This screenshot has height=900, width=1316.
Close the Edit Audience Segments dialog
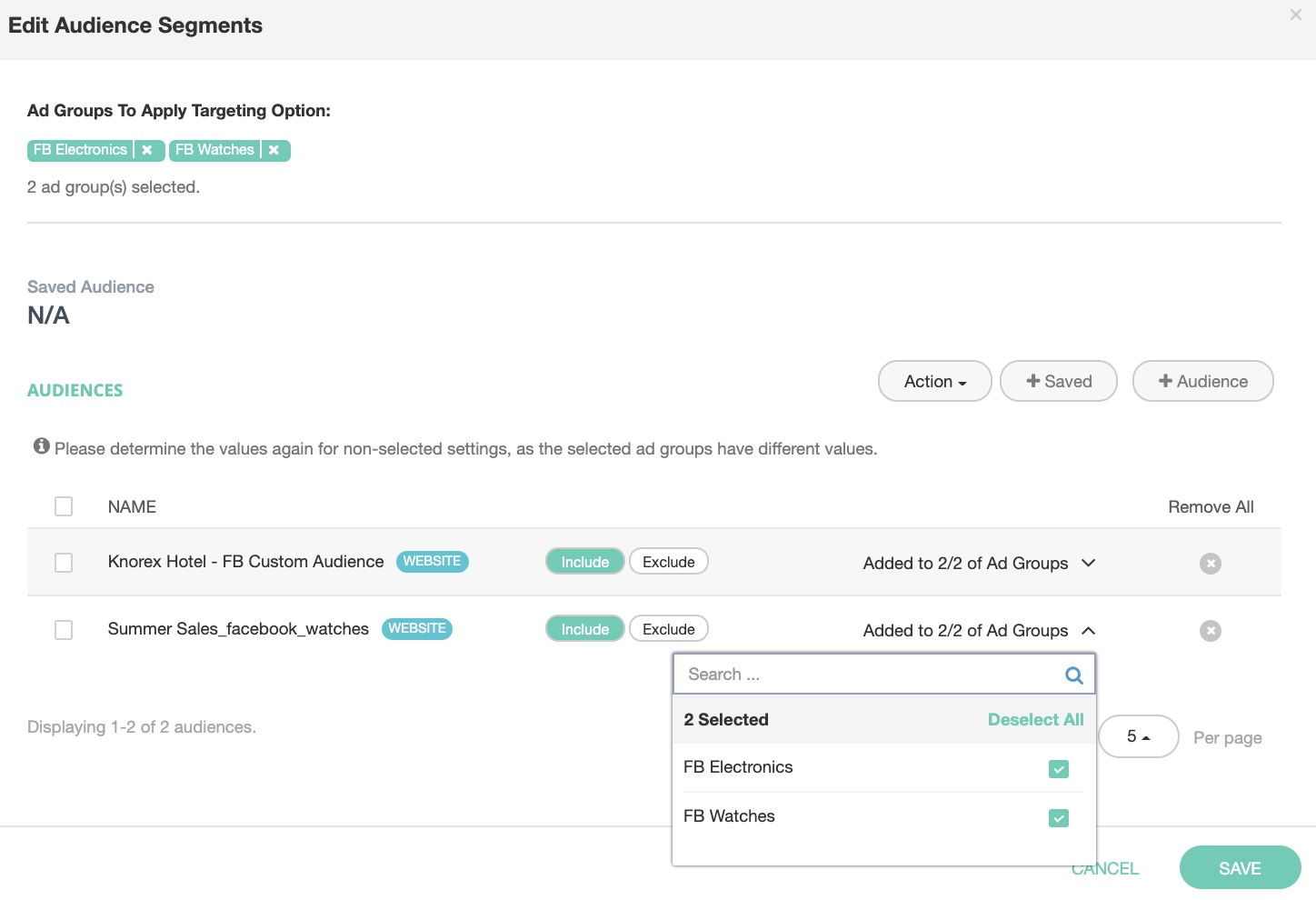pos(1295,15)
